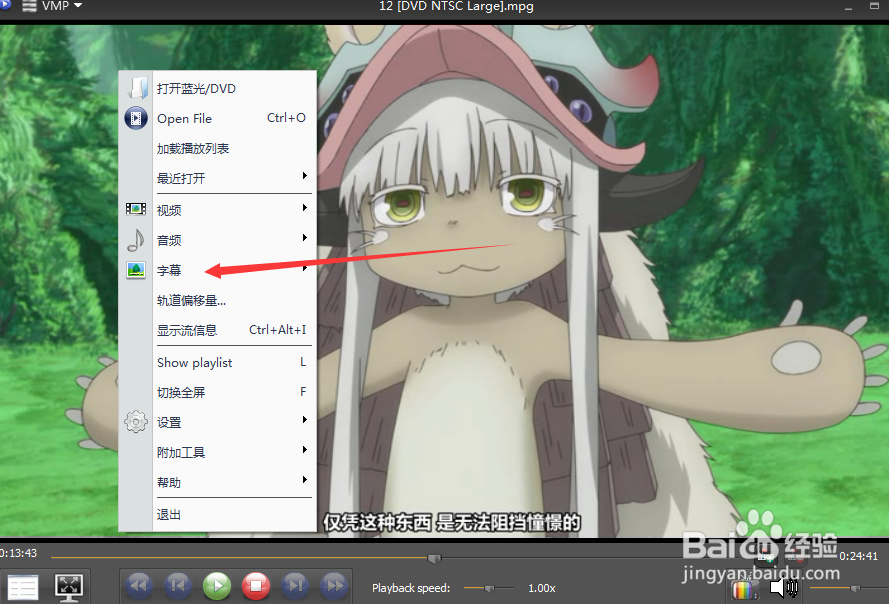The image size is (889, 604).
Task: Click the rewind button
Action: 139,585
